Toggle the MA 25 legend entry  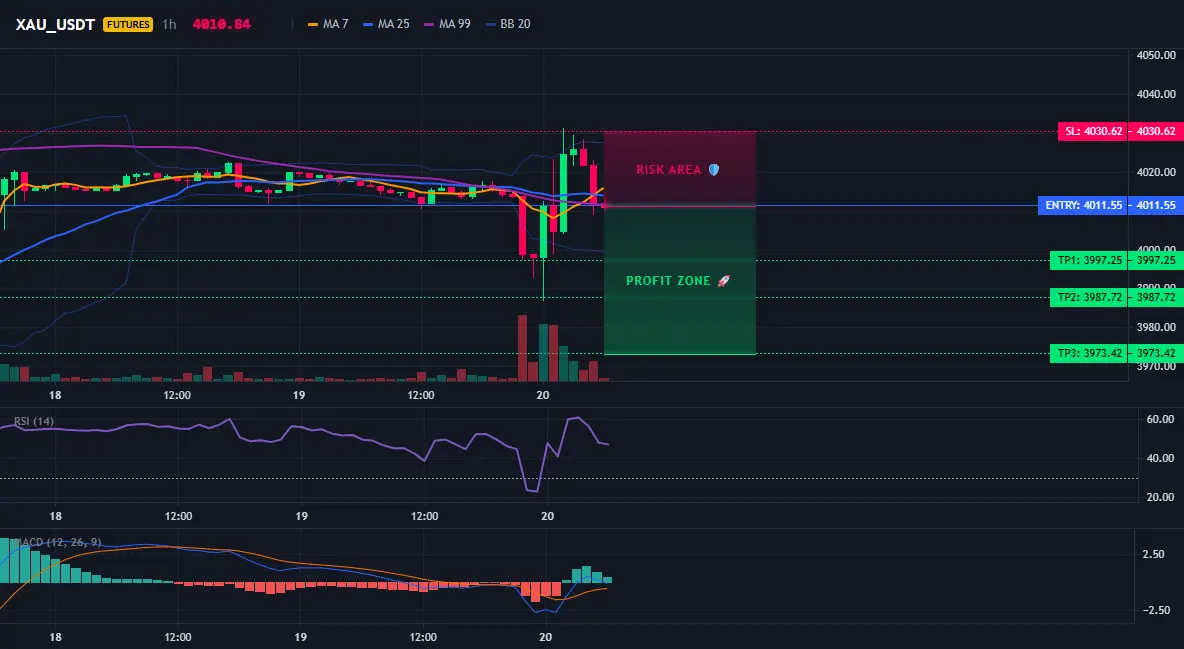pyautogui.click(x=386, y=24)
